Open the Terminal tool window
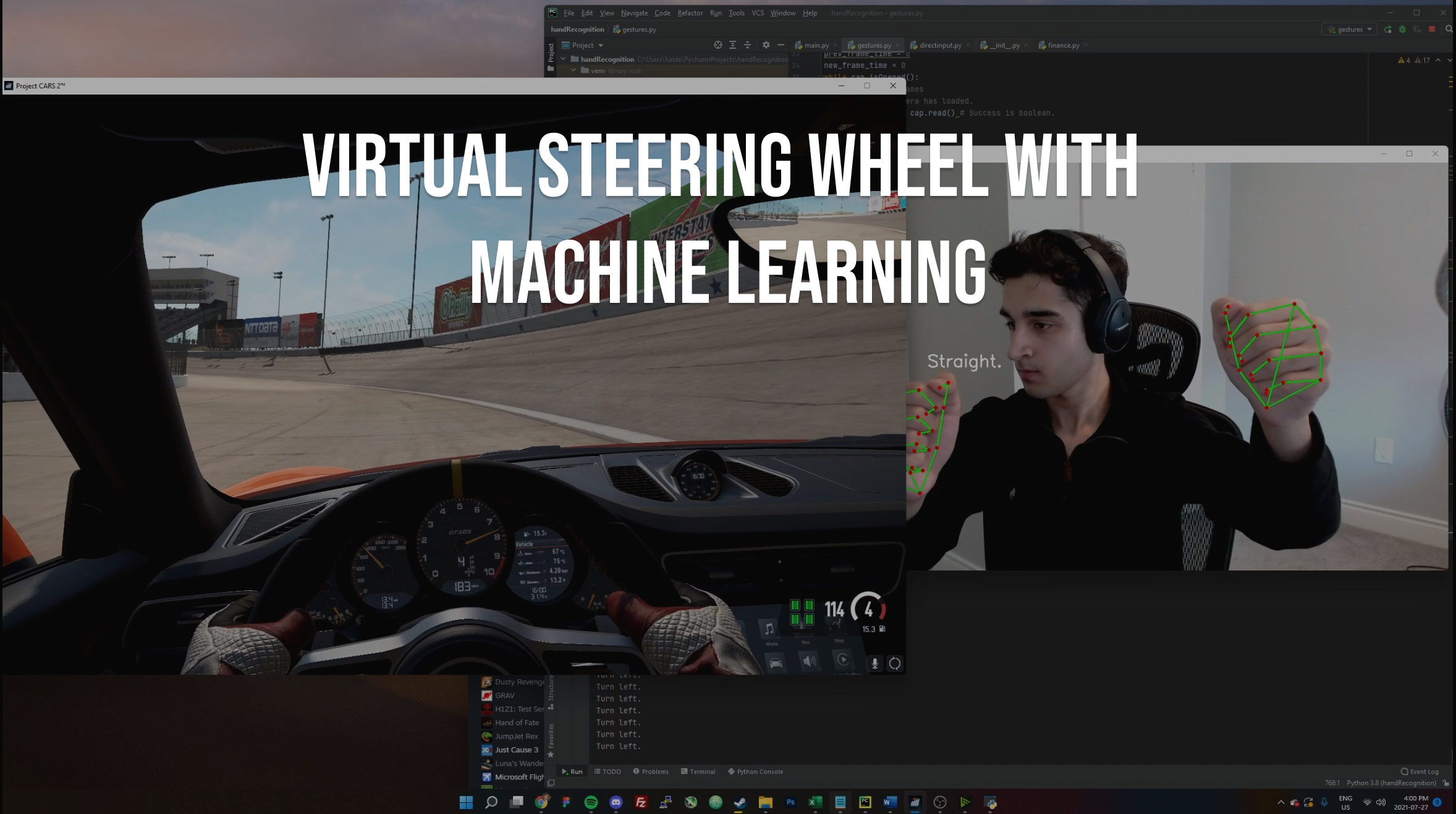This screenshot has width=1456, height=814. 698,771
